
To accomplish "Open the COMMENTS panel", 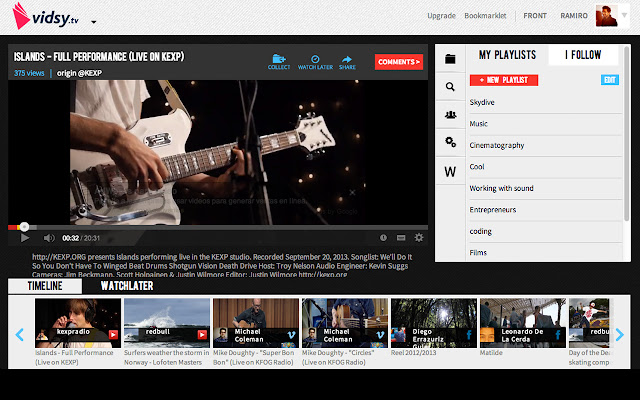I will click(x=399, y=62).
